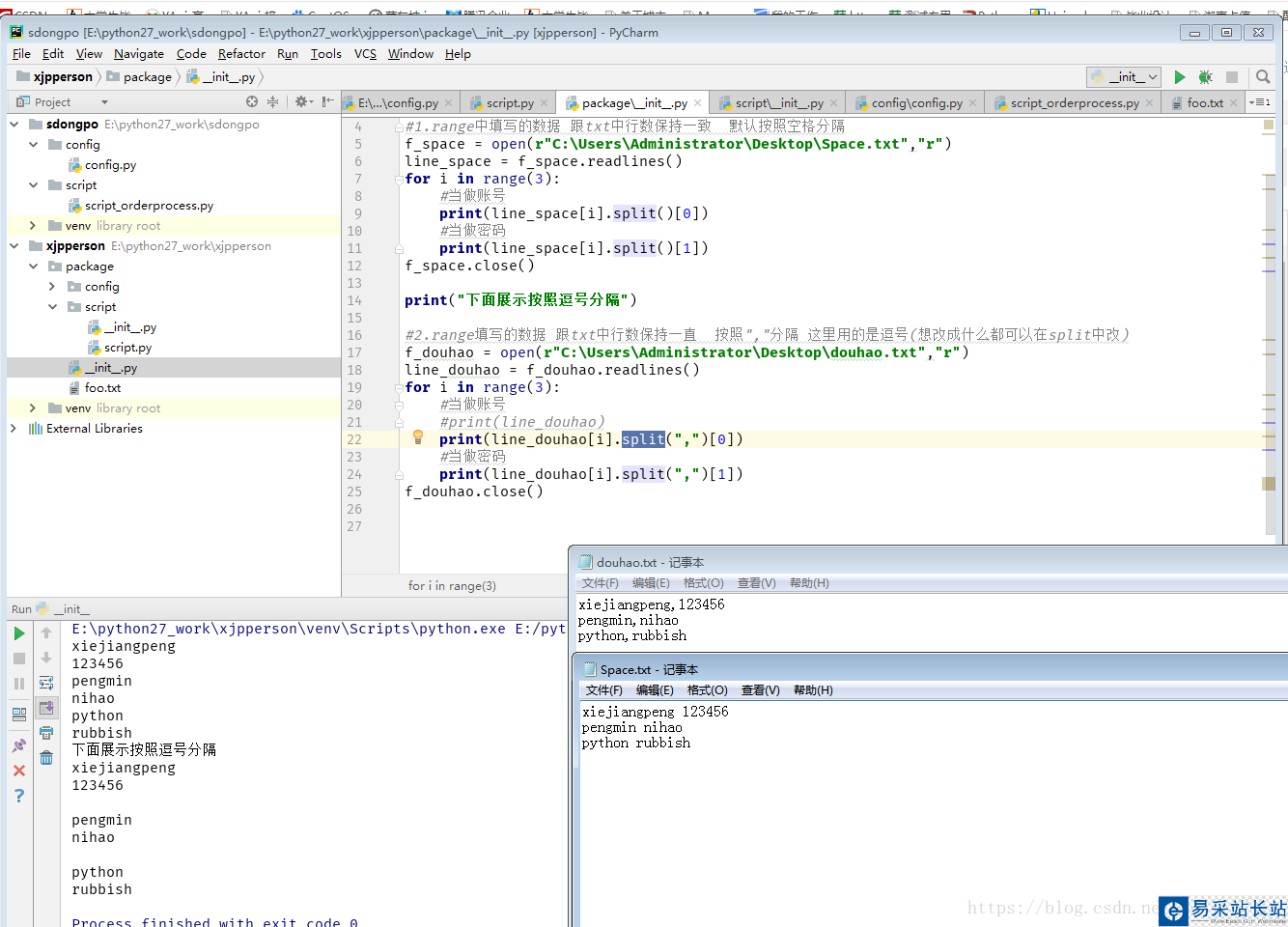Toggle soft-wrap in the Run console
Viewport: 1288px width, 927px height.
[46, 683]
